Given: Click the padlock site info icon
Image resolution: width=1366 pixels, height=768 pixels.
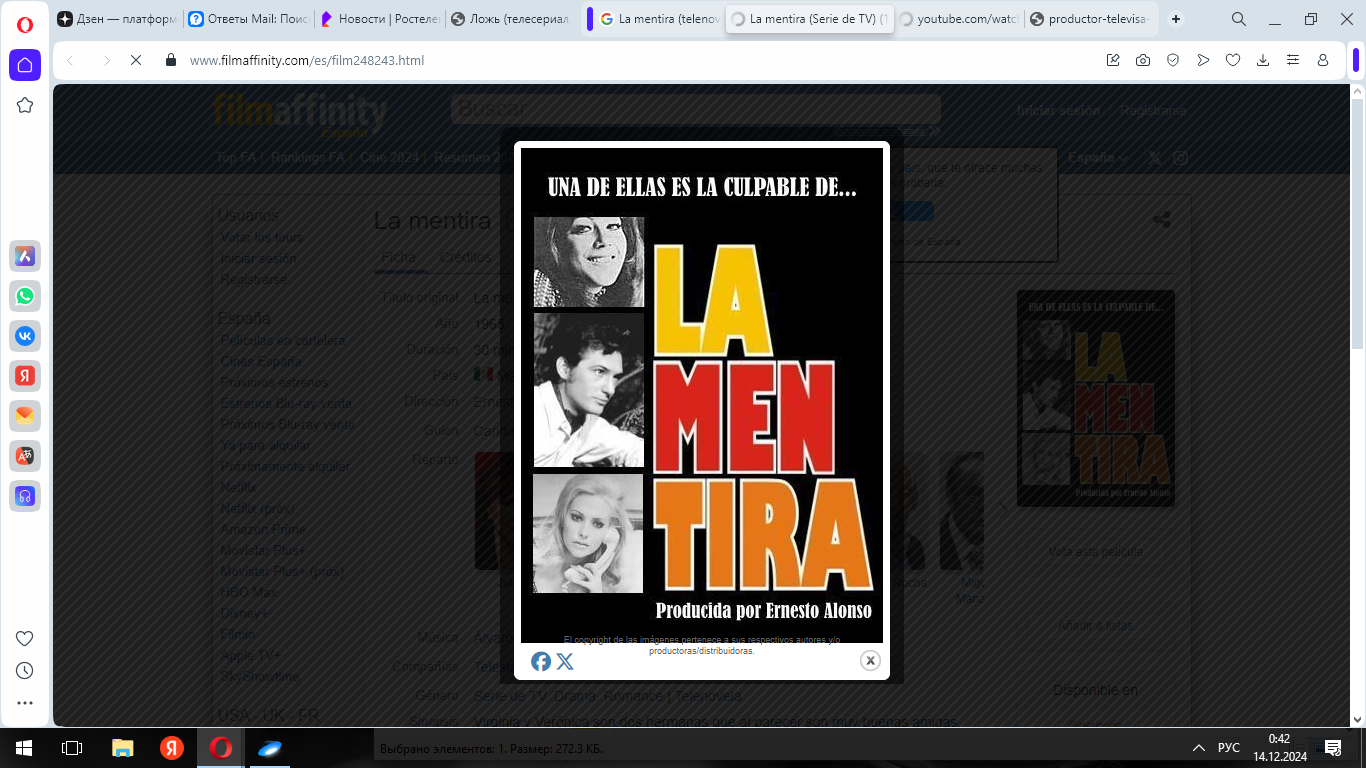Looking at the screenshot, I should 171,60.
